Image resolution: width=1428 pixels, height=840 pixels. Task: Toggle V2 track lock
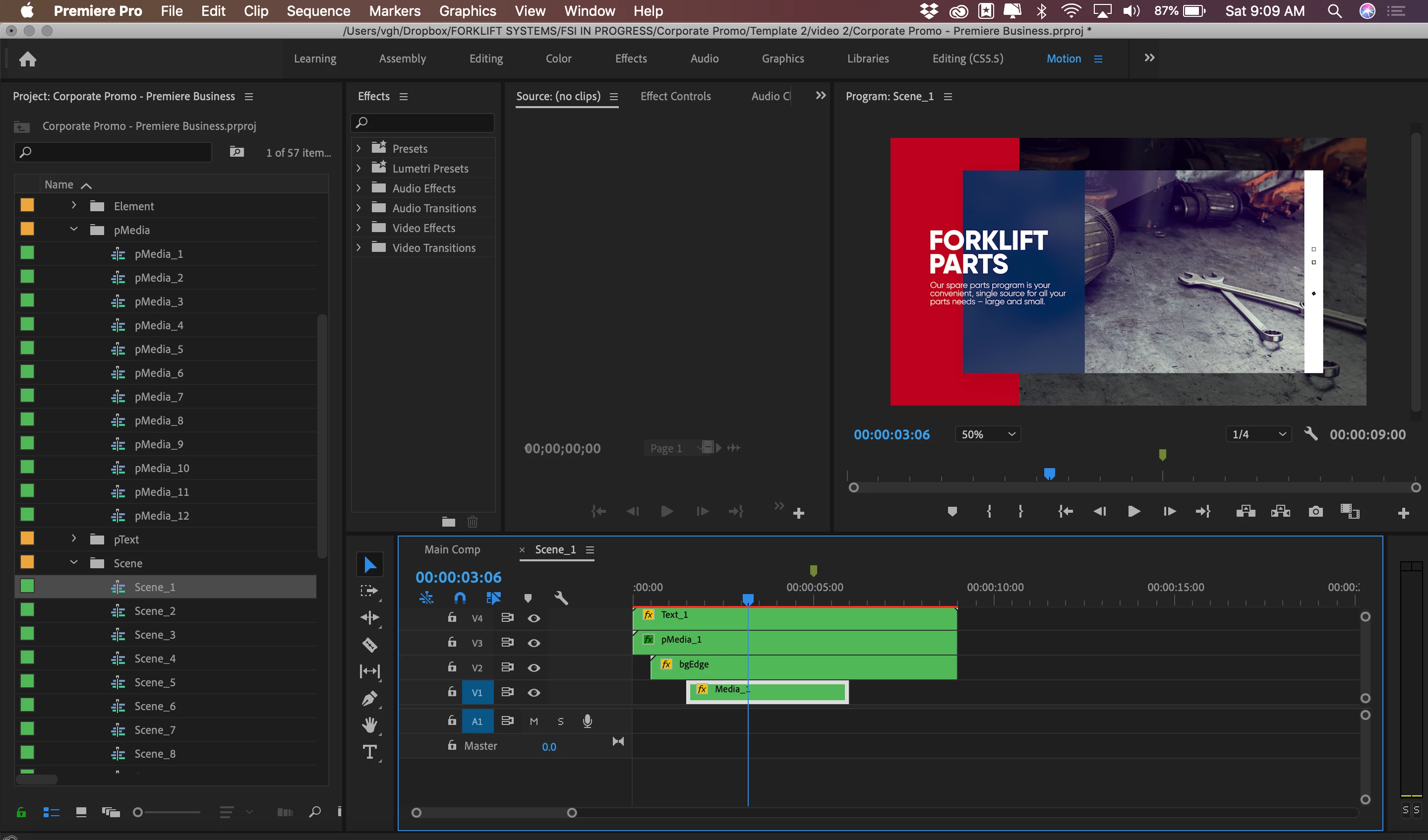pos(452,667)
